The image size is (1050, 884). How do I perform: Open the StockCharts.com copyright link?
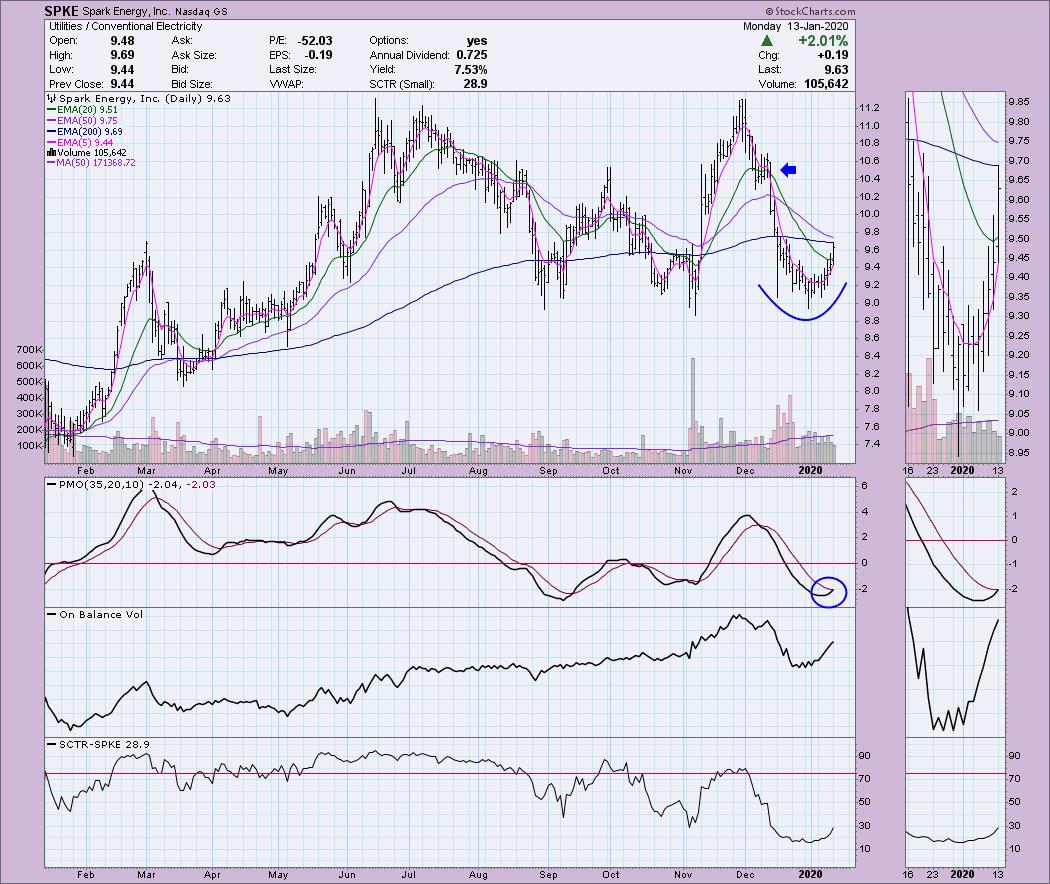(x=810, y=11)
